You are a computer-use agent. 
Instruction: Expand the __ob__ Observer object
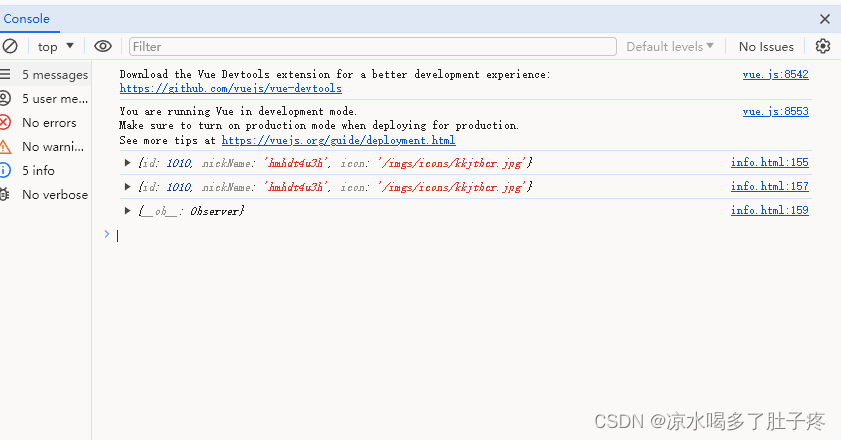pyautogui.click(x=128, y=211)
